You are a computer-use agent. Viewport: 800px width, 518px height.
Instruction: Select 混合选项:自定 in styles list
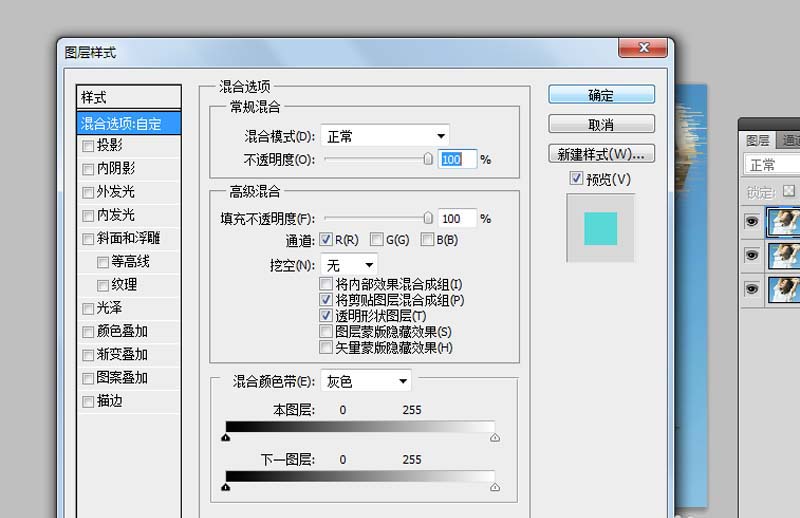129,124
